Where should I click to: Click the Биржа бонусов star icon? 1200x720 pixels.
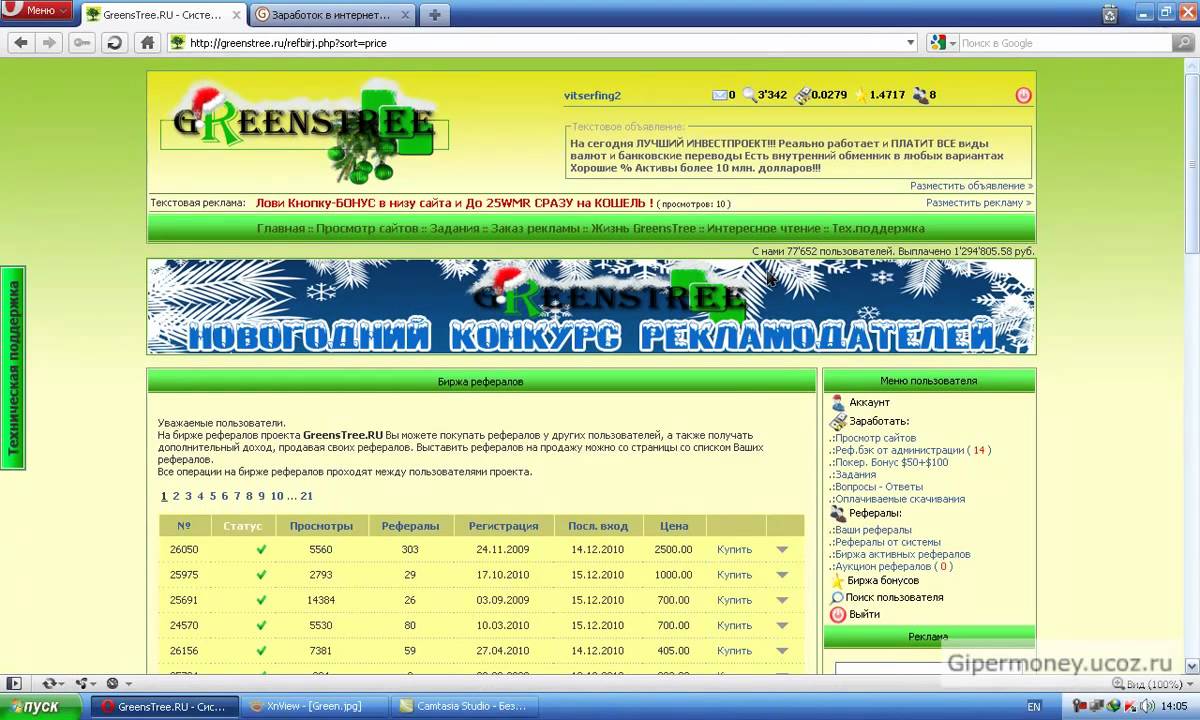(x=838, y=580)
